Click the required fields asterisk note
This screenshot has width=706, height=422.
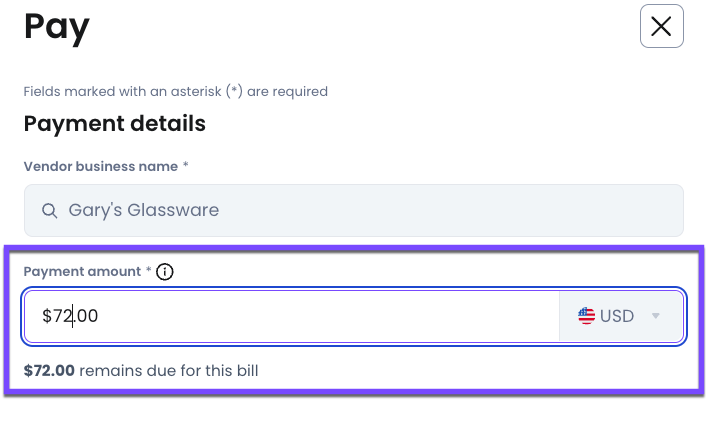175,91
